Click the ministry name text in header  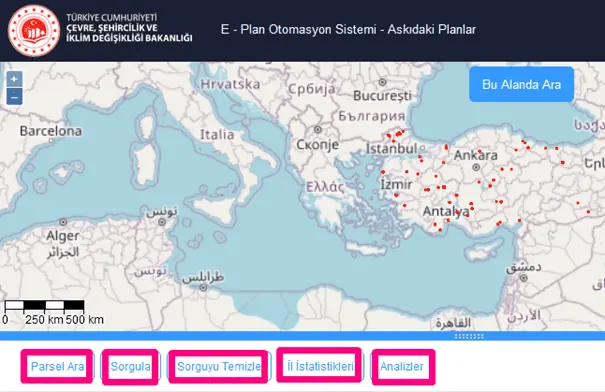(x=129, y=28)
